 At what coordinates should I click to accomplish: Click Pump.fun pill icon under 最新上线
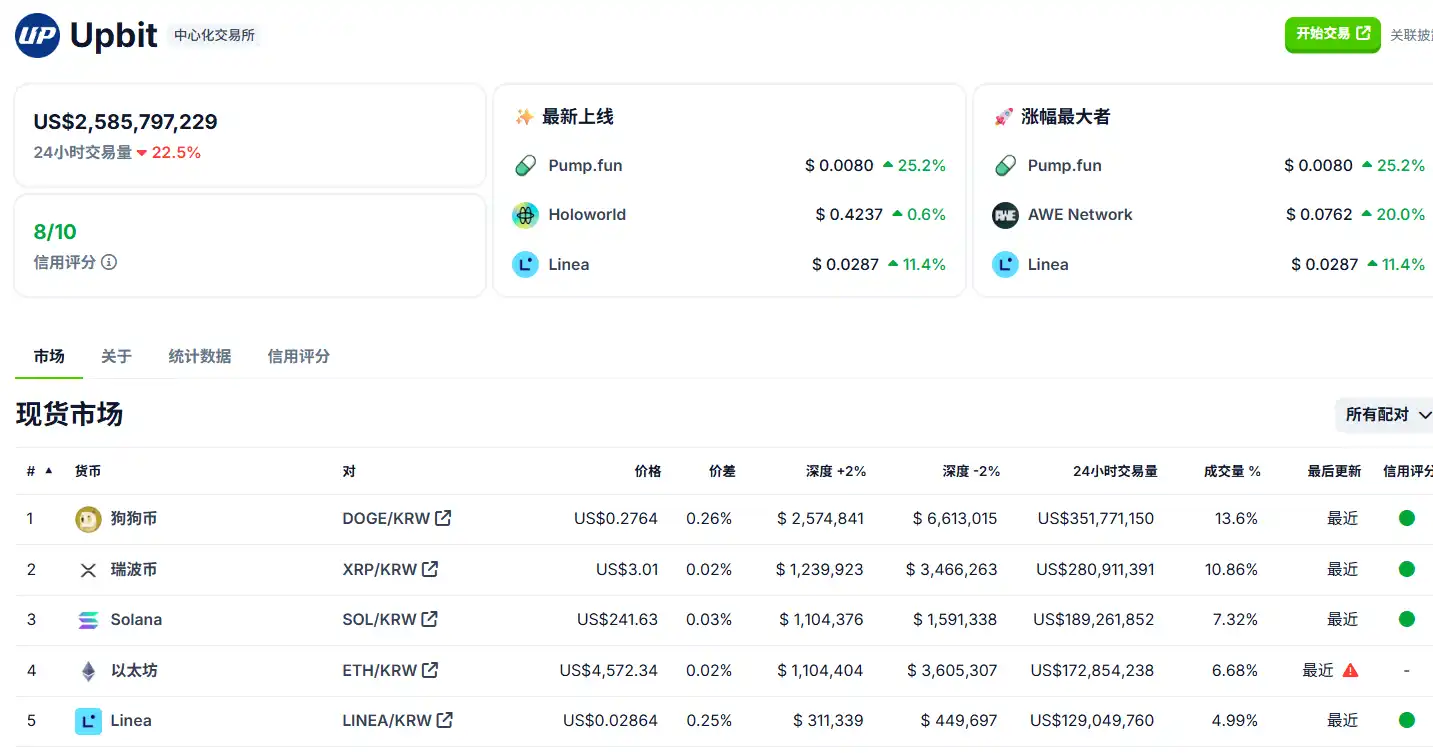pos(525,165)
